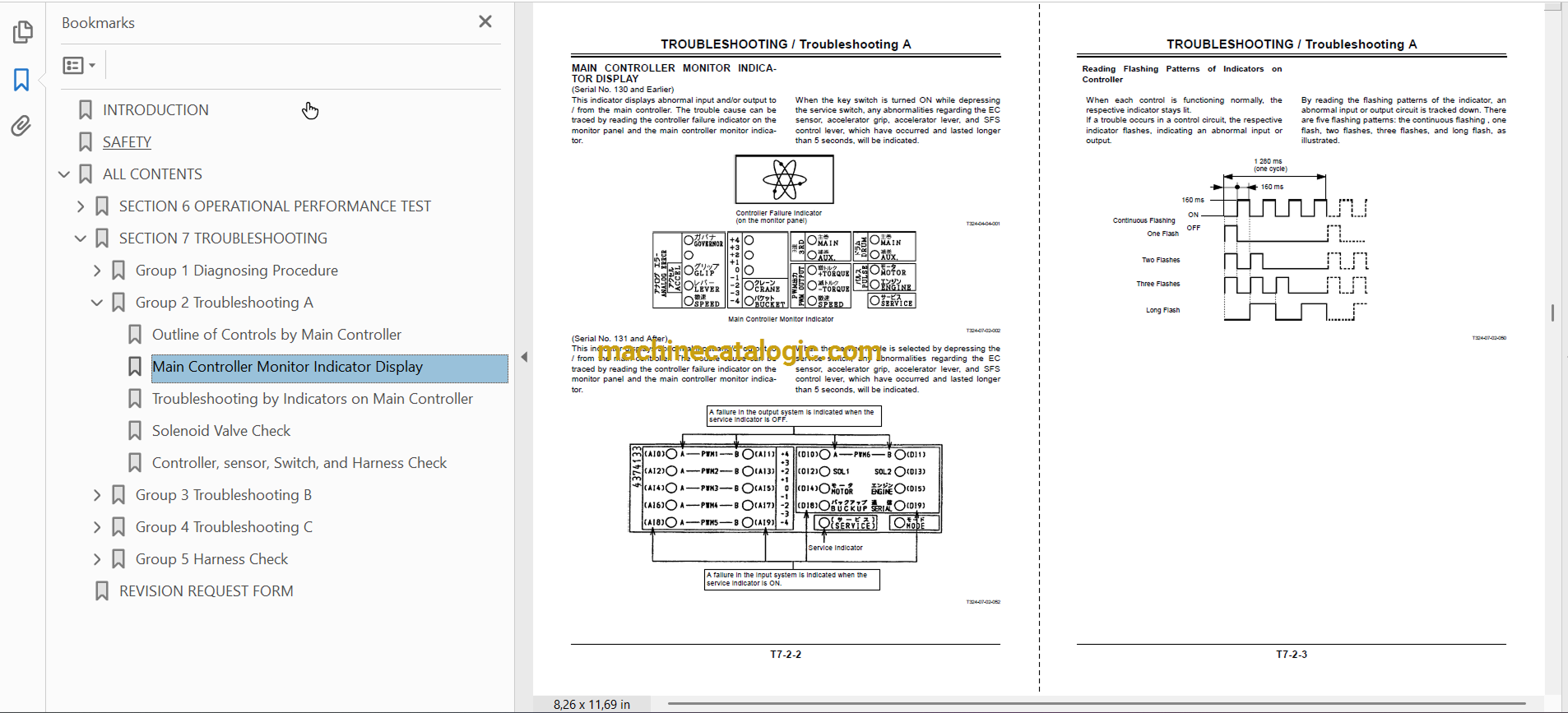Screen dimensions: 1568x713
Task: Click bookmark icon beside Group 4 Troubleshooting C
Action: coord(118,526)
